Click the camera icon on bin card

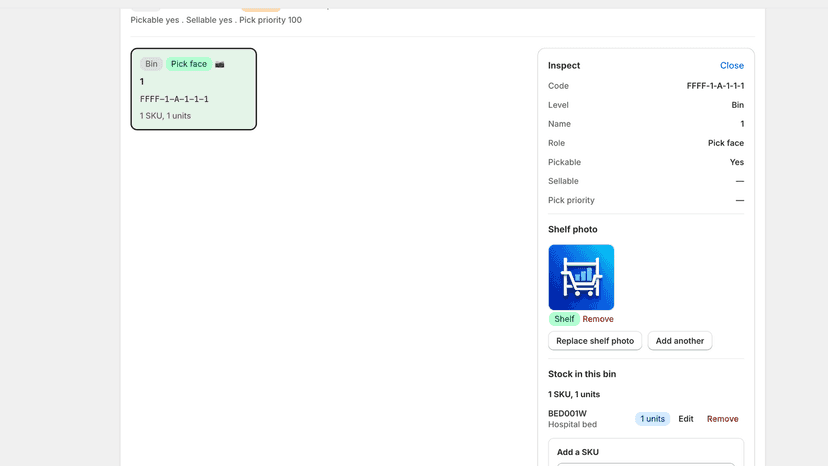pos(220,64)
